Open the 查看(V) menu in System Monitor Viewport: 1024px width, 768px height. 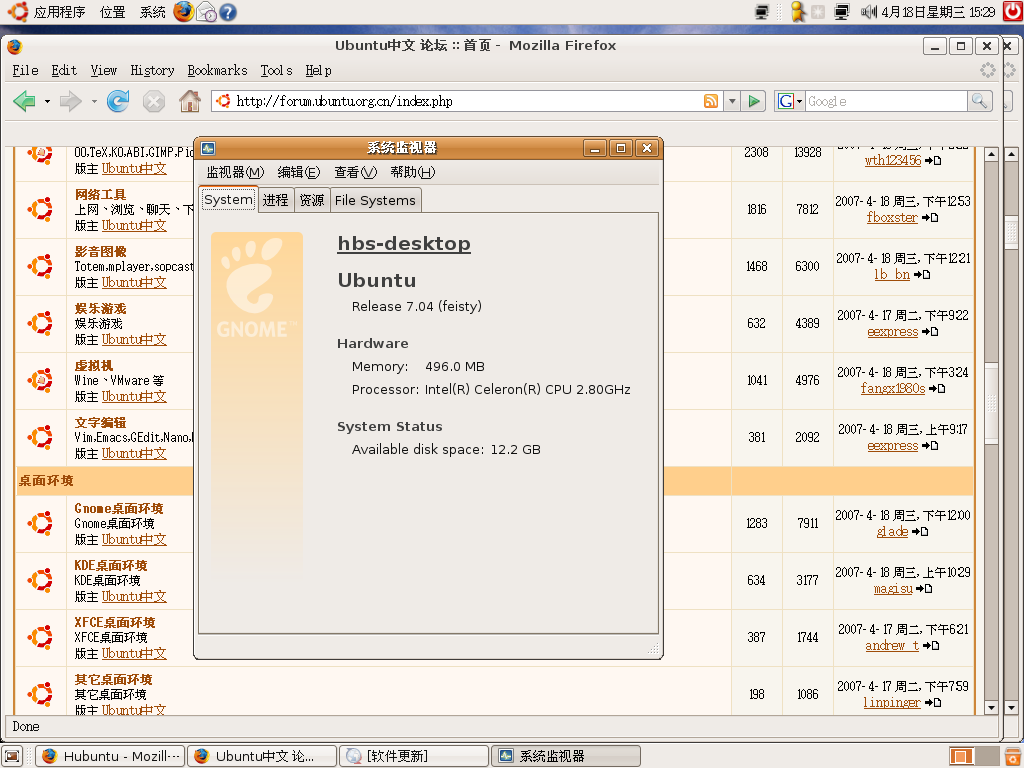355,172
